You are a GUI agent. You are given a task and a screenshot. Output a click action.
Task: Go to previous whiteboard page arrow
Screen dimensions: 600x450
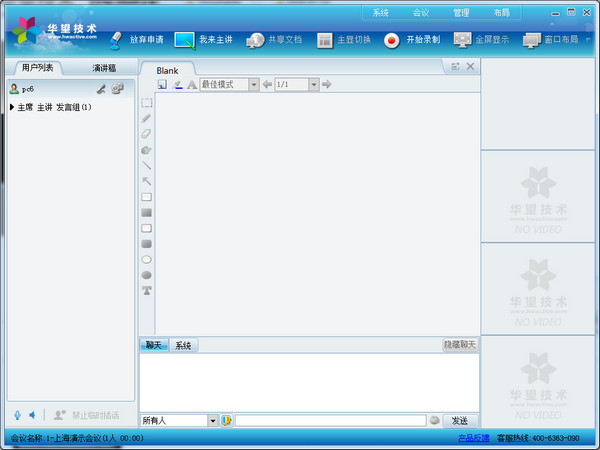coord(267,84)
